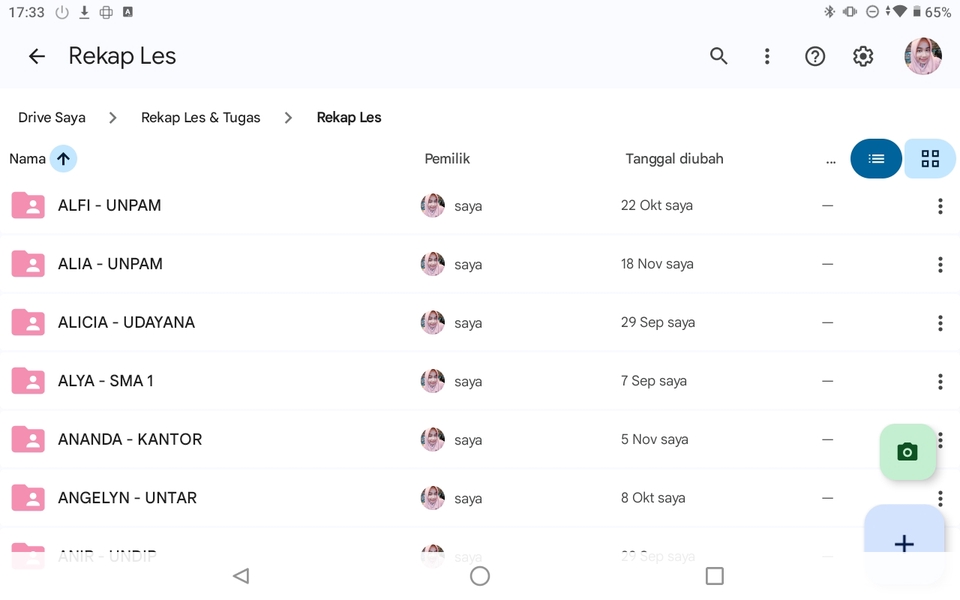Open the account profile picture
Screen dimensions: 960x600
coord(922,57)
